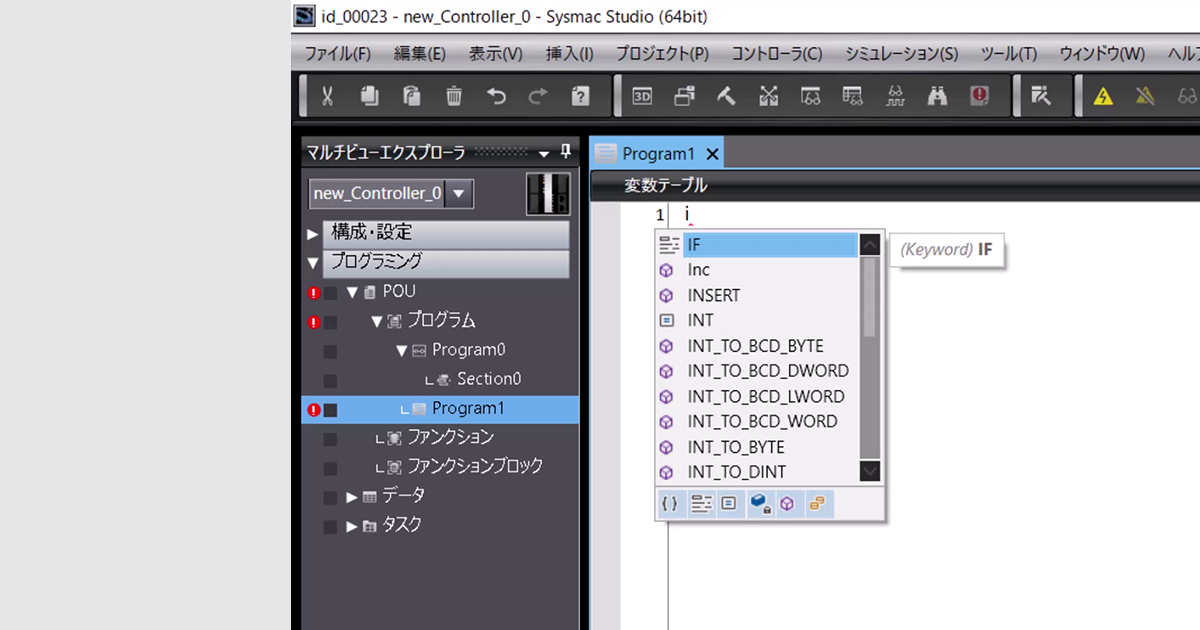Collapse the POU tree node
1200x630 pixels.
click(x=352, y=292)
